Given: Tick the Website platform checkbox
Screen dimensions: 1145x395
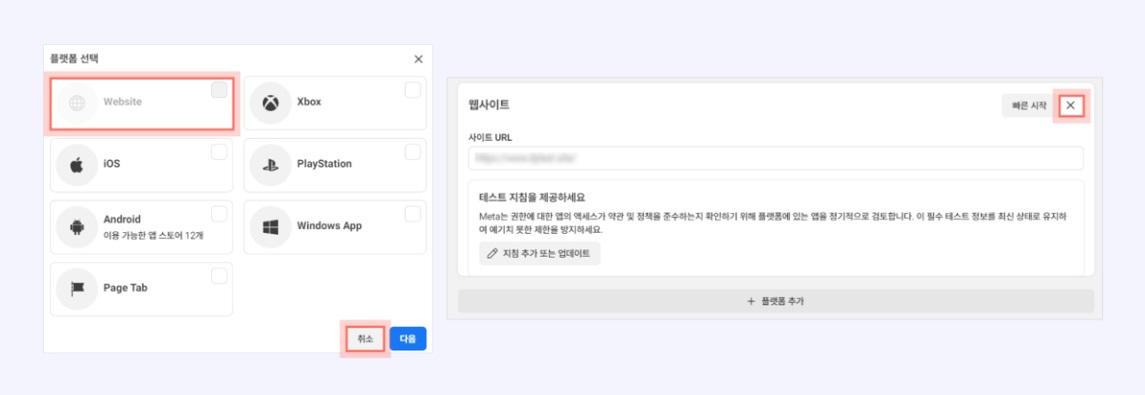Looking at the screenshot, I should (x=218, y=90).
